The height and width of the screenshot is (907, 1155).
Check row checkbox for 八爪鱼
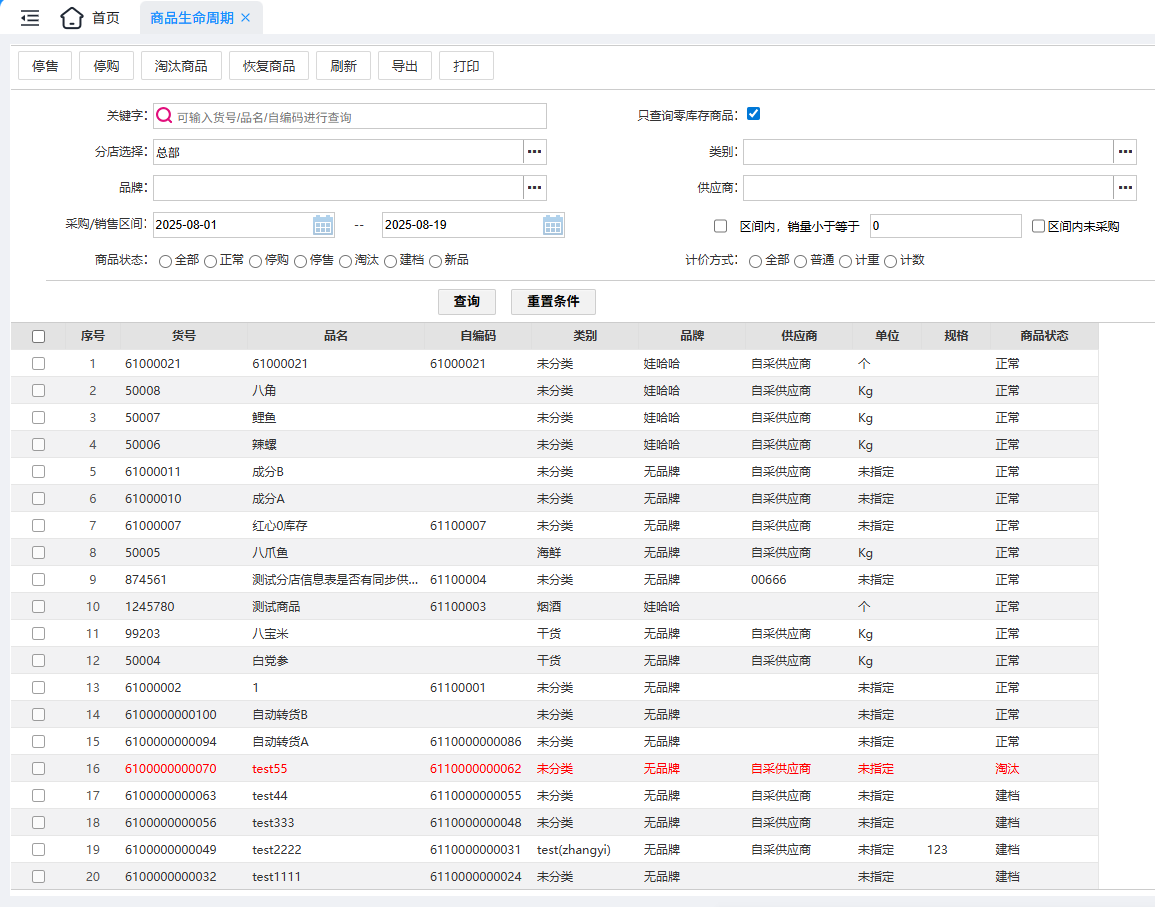coord(38,553)
